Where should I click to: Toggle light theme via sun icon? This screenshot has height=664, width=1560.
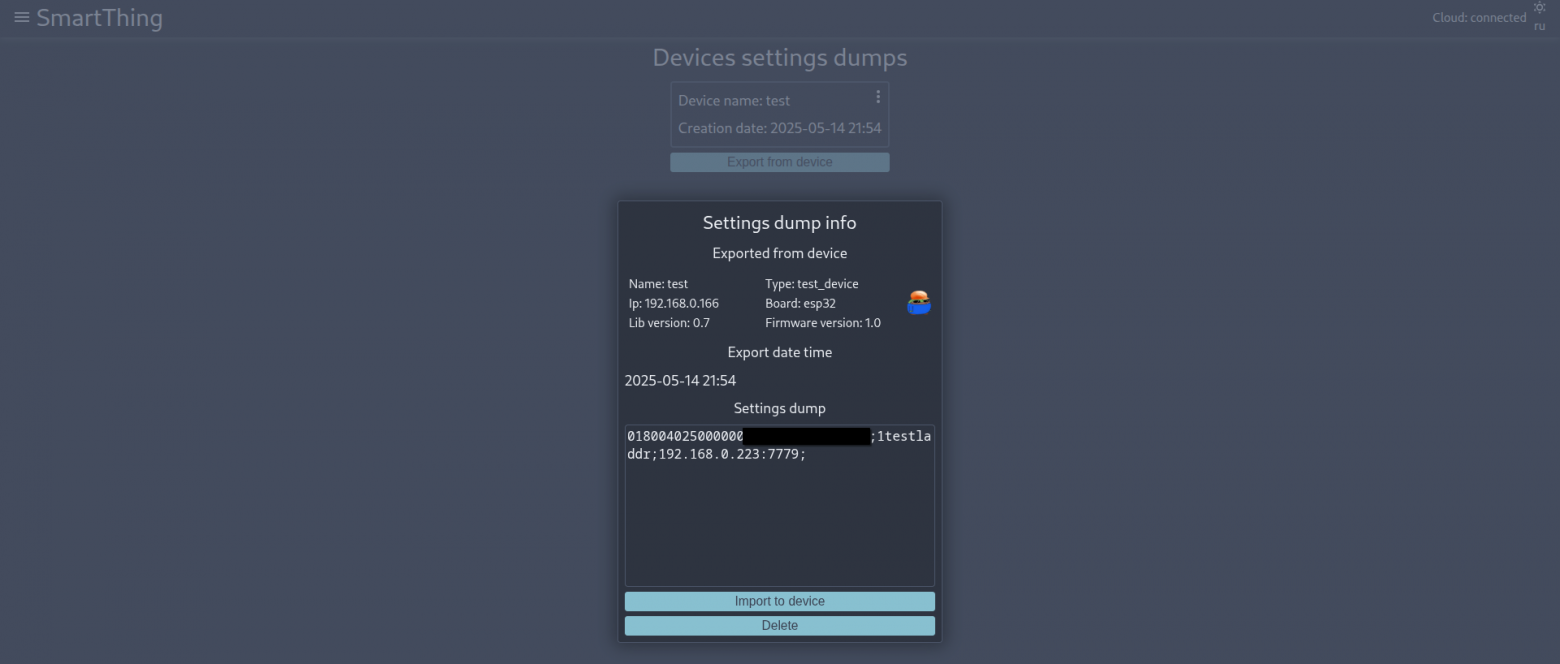click(1539, 8)
